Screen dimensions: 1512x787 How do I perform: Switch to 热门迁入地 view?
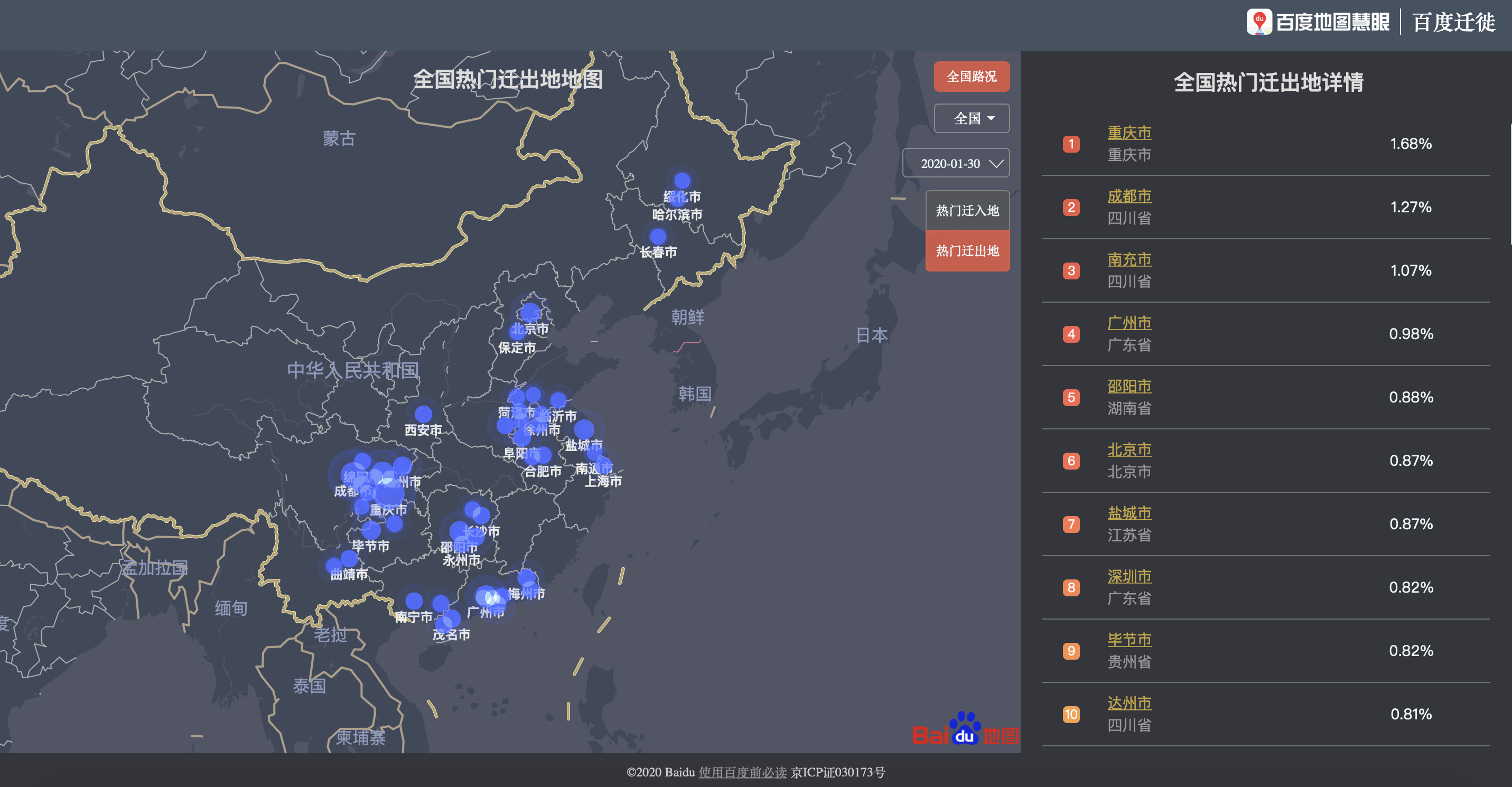(967, 211)
